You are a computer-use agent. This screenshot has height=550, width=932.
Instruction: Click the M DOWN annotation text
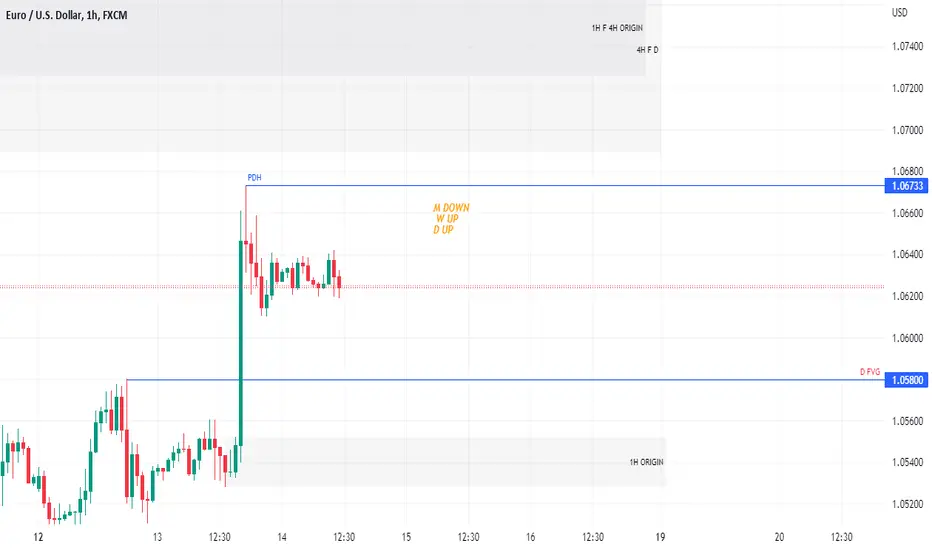point(451,208)
